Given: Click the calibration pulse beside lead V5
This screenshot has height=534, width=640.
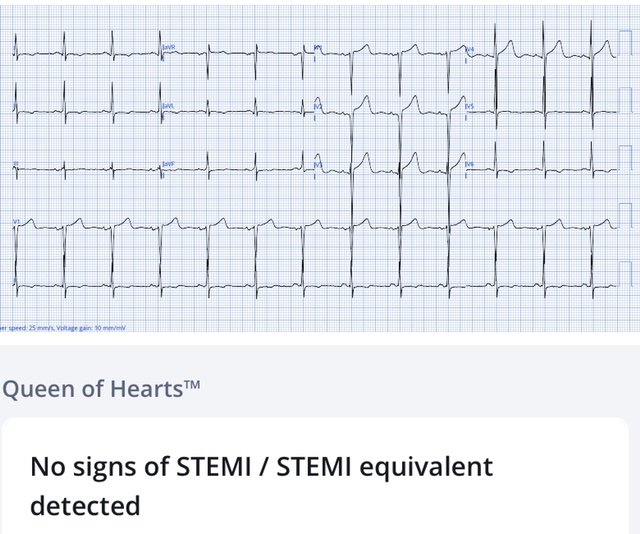Looking at the screenshot, I should tap(625, 100).
